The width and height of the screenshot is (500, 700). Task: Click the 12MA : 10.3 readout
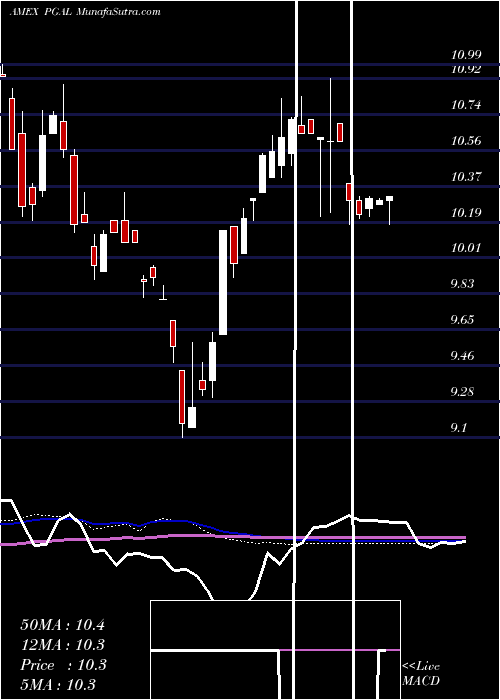click(x=62, y=645)
